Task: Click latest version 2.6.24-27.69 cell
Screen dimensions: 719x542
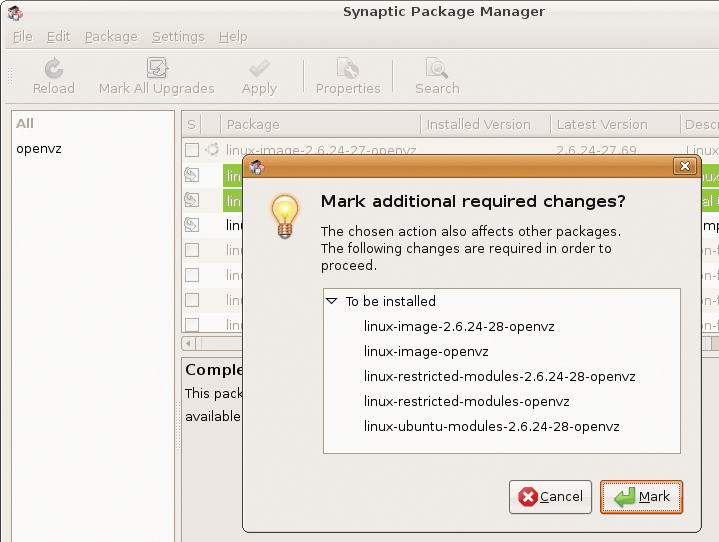Action: [x=596, y=150]
